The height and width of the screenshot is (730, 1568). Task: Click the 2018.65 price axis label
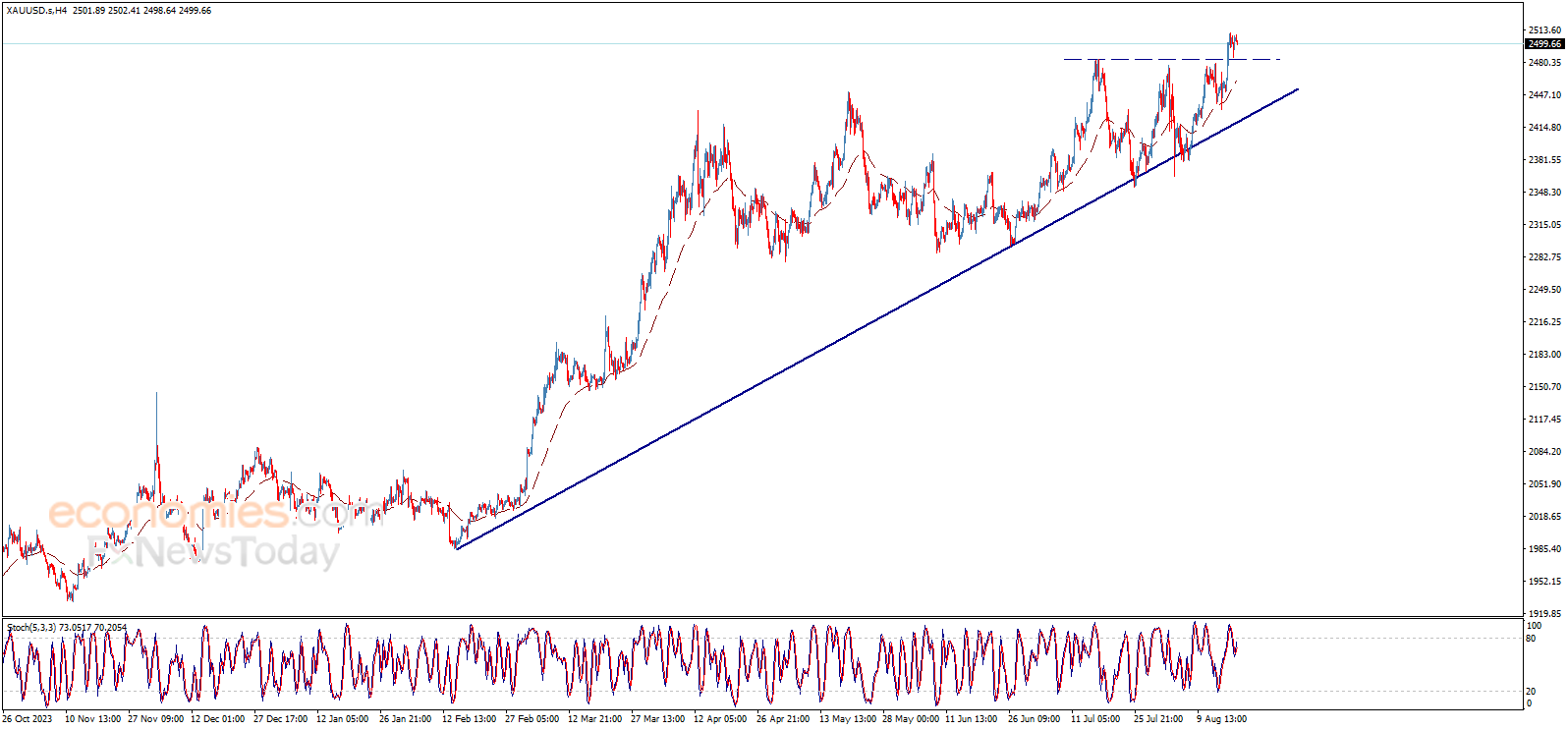coord(1544,517)
